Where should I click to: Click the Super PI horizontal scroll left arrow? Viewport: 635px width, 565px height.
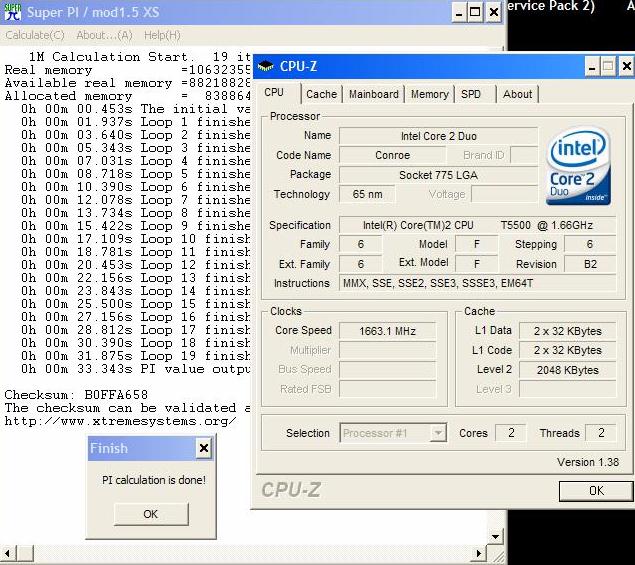[8, 553]
